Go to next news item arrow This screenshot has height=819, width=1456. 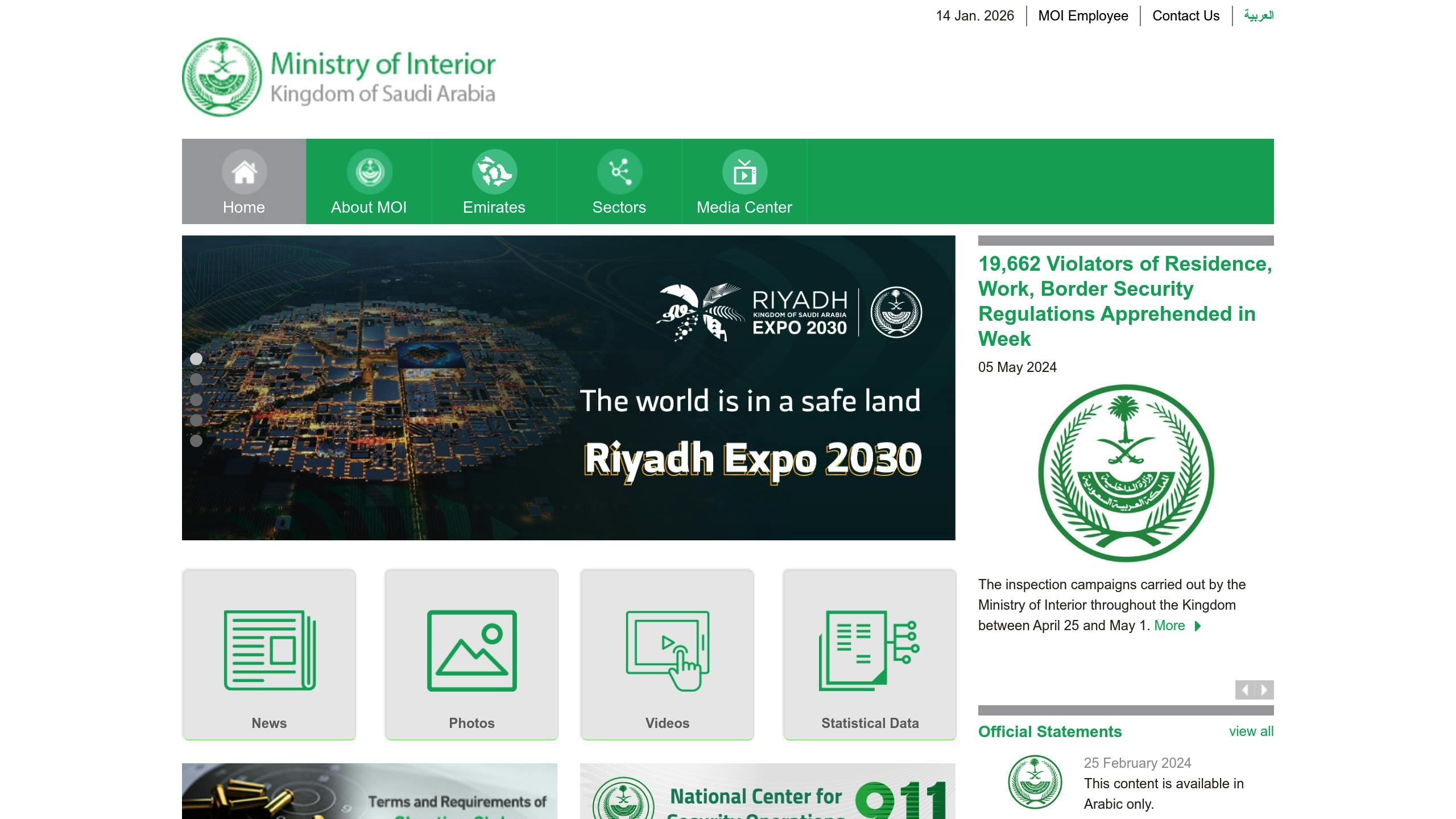click(x=1264, y=690)
